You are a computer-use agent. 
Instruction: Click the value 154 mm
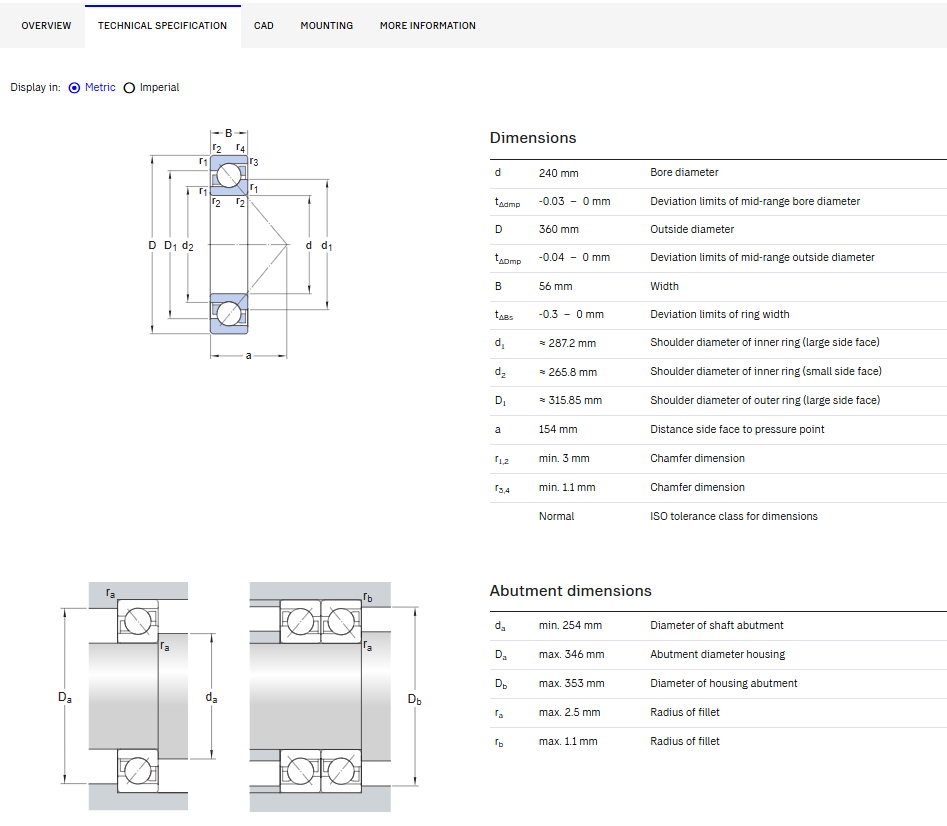[x=558, y=429]
